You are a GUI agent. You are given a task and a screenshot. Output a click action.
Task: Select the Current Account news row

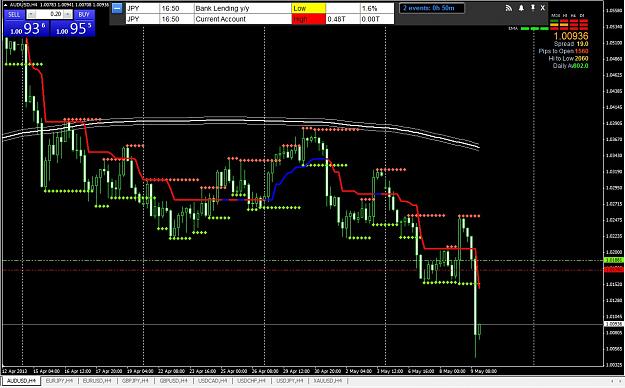click(x=260, y=19)
